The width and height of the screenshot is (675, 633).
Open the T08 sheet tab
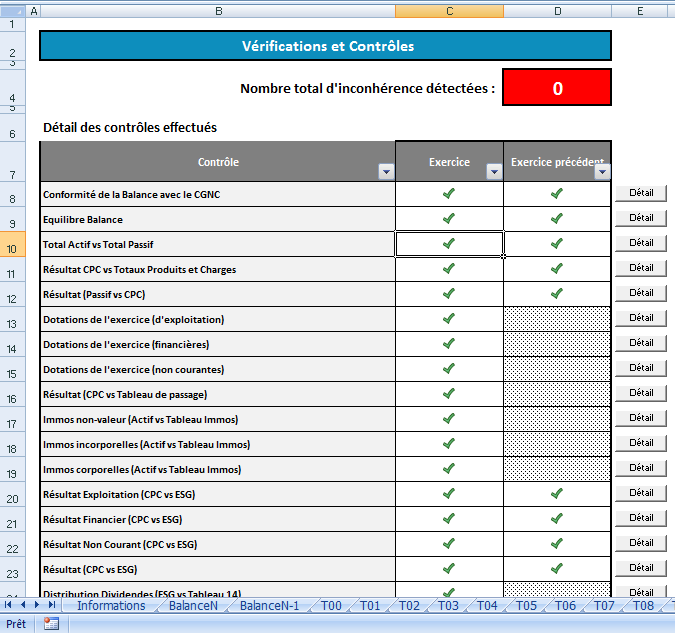tap(643, 605)
